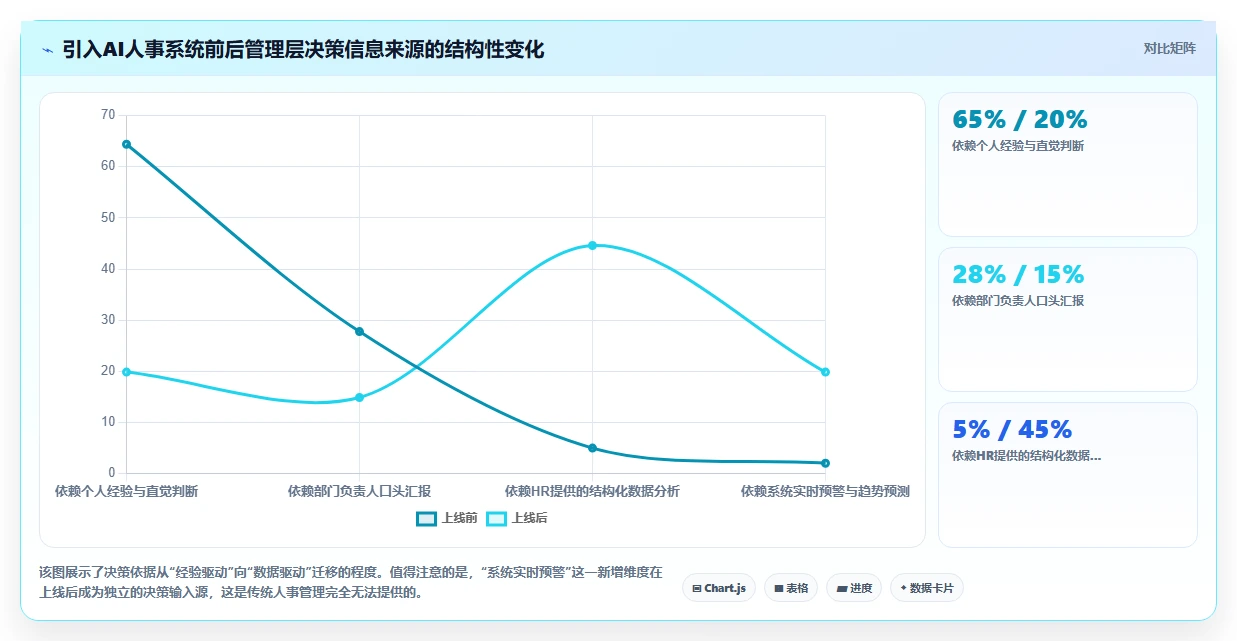Click the 上线后 legend color box
This screenshot has width=1237, height=641.
[497, 518]
